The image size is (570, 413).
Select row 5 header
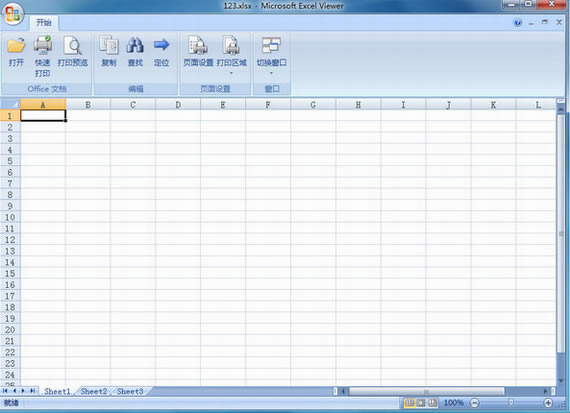[10, 161]
